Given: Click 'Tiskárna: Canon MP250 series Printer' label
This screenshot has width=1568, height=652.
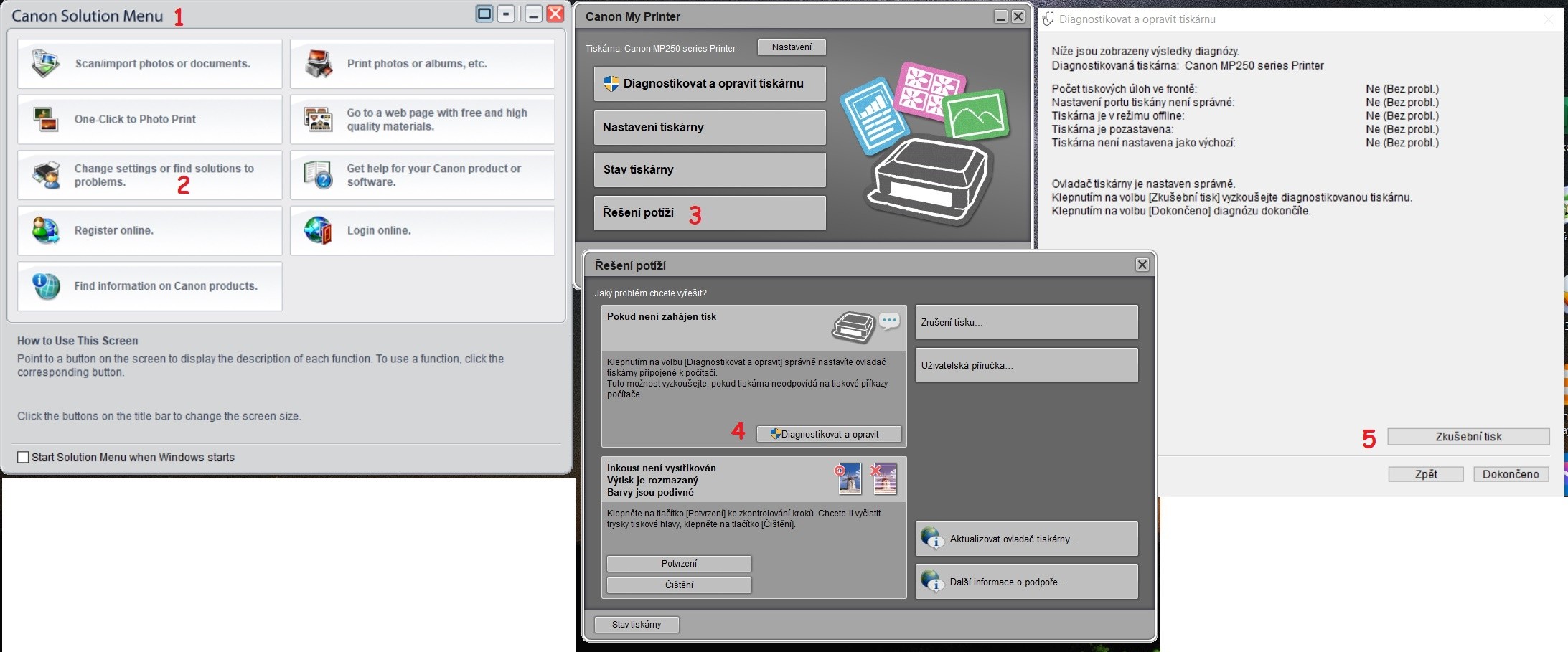Looking at the screenshot, I should pyautogui.click(x=660, y=49).
